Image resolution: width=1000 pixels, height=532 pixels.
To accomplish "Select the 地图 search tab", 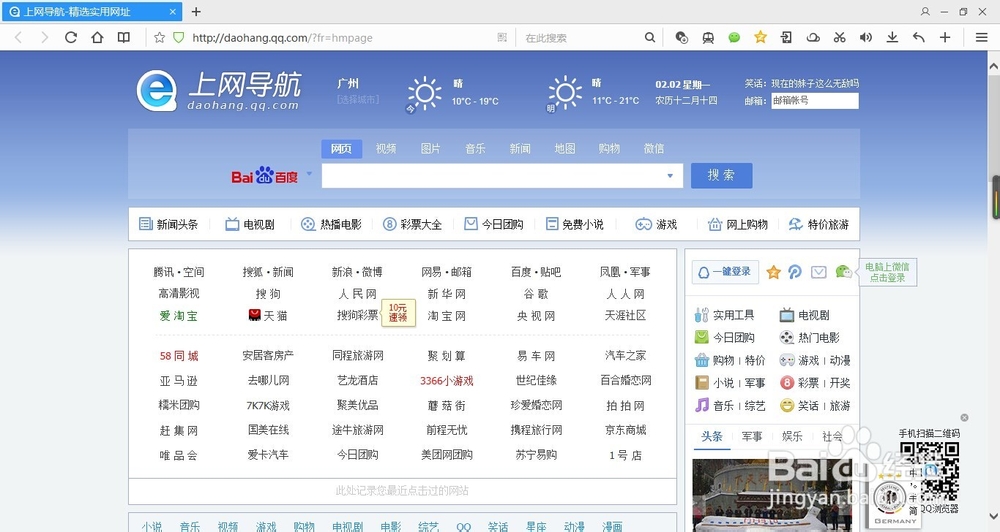I will [564, 149].
